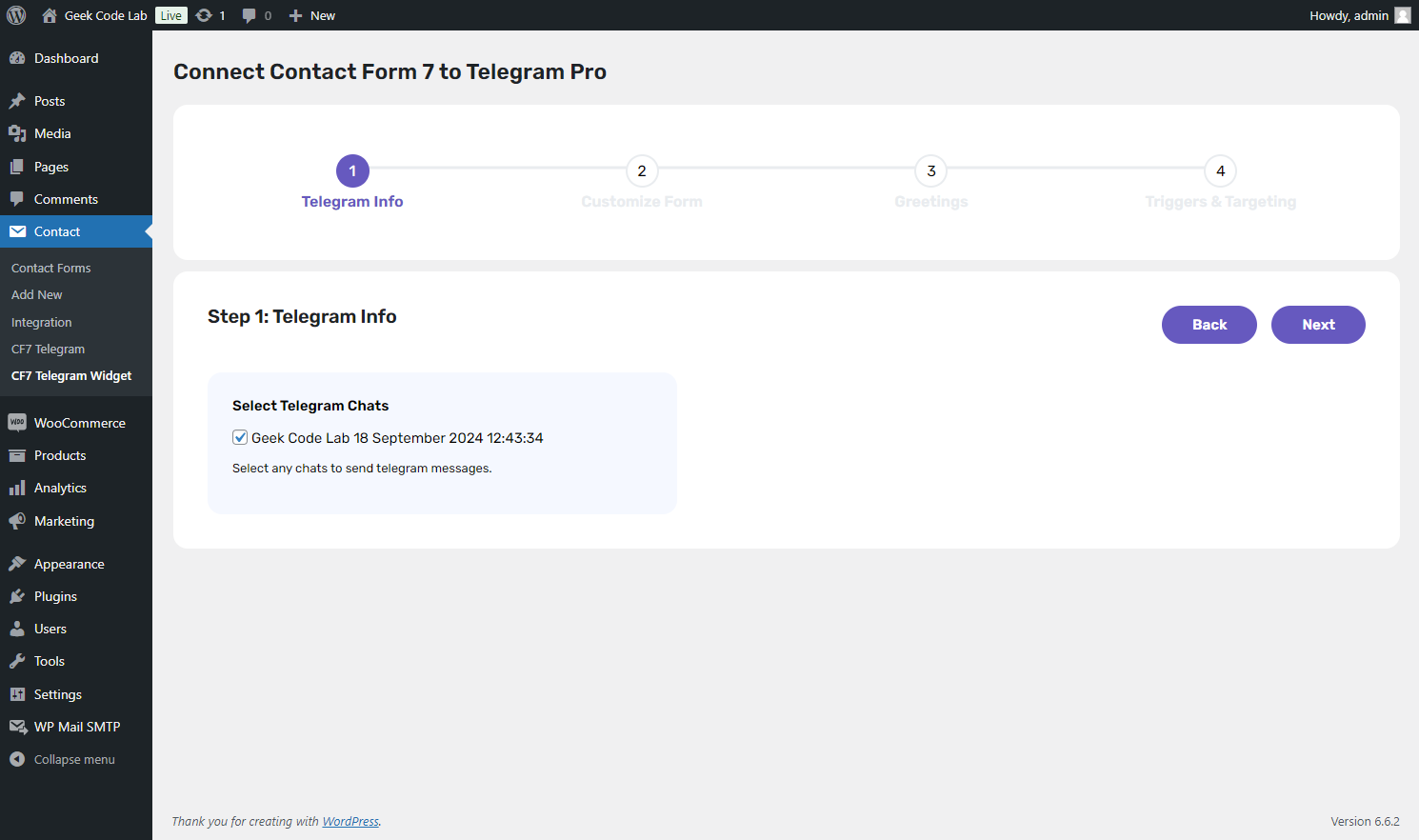Image resolution: width=1419 pixels, height=840 pixels.
Task: Click the Settings sliders icon
Action: [x=17, y=694]
